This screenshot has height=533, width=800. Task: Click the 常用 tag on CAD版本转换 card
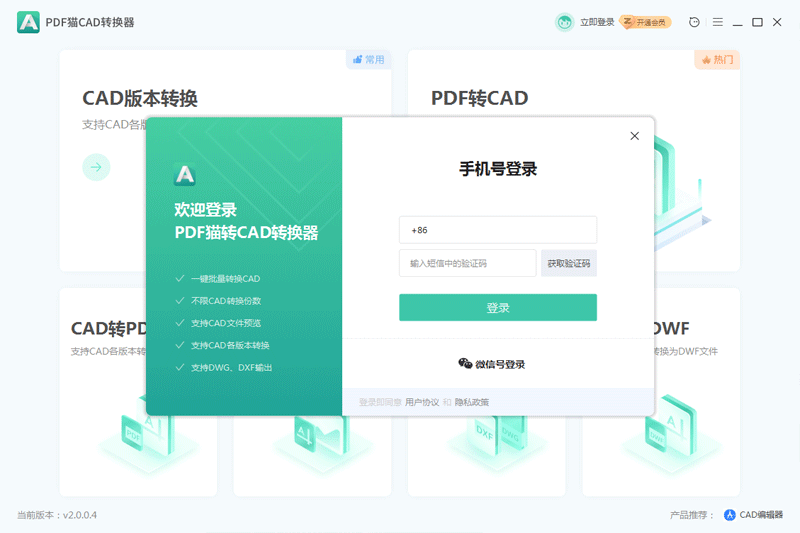pyautogui.click(x=368, y=60)
